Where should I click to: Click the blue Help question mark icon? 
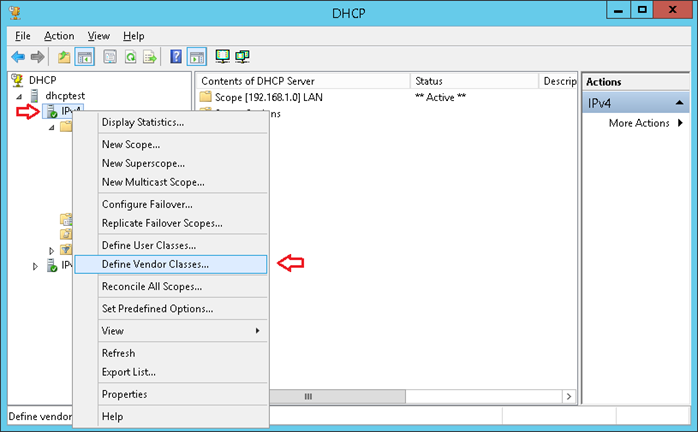pyautogui.click(x=176, y=57)
